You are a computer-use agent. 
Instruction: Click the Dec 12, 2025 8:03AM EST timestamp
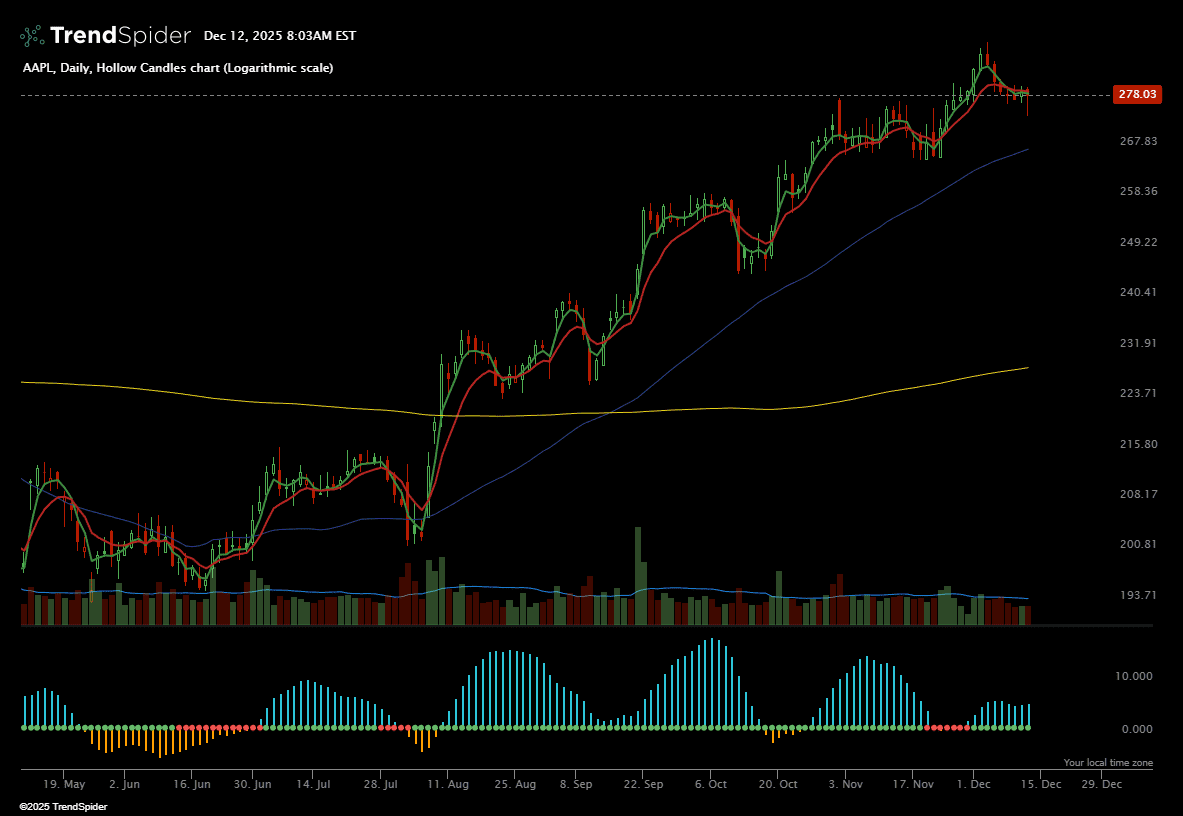pyautogui.click(x=280, y=36)
